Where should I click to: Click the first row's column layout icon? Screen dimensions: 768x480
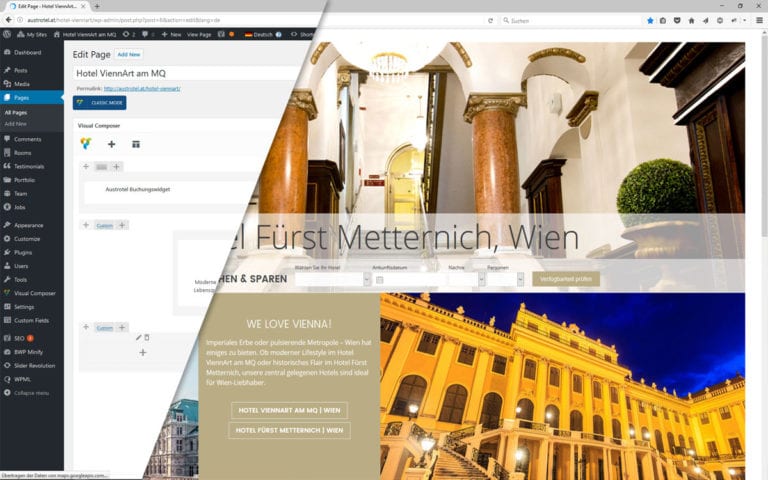click(x=101, y=167)
